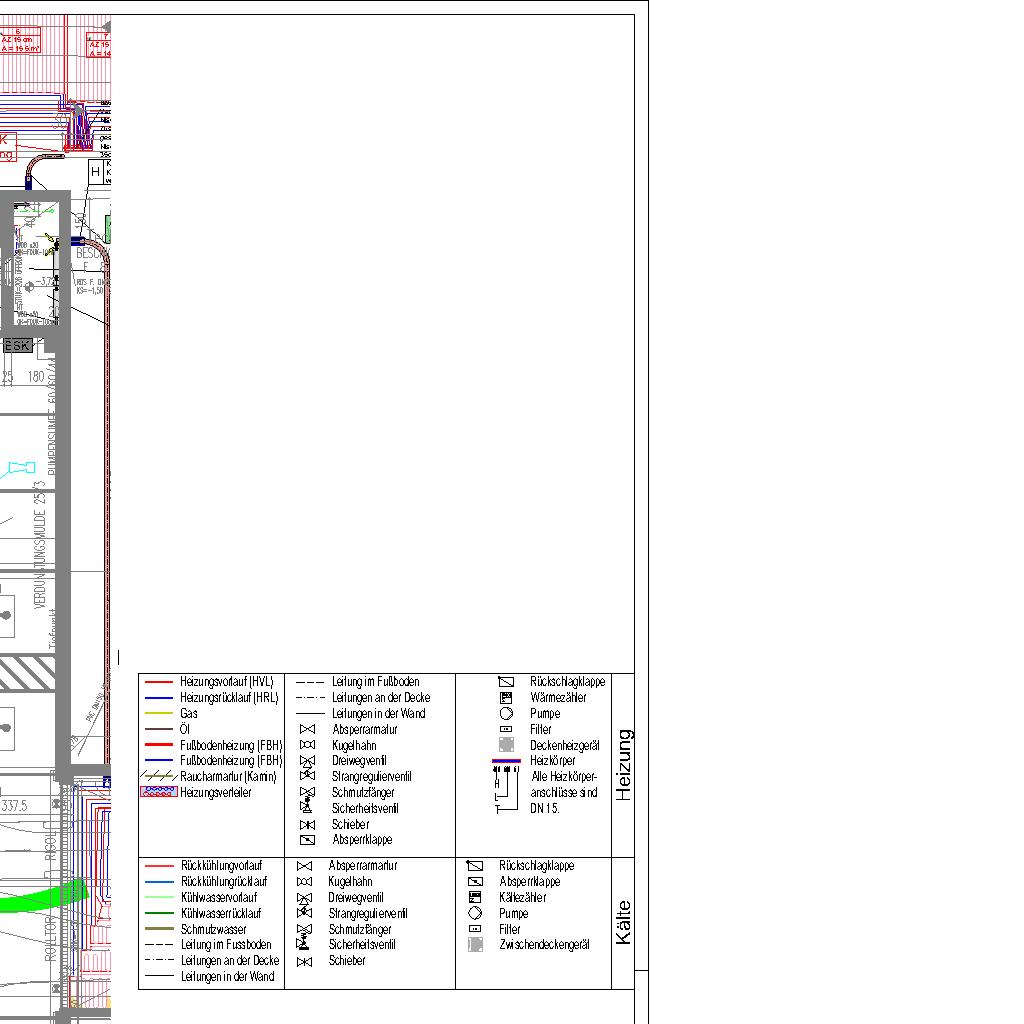Select 'Dreiwegeventil' text in Kälte legend
Viewport: 1024px width, 1024px height.
(x=356, y=897)
